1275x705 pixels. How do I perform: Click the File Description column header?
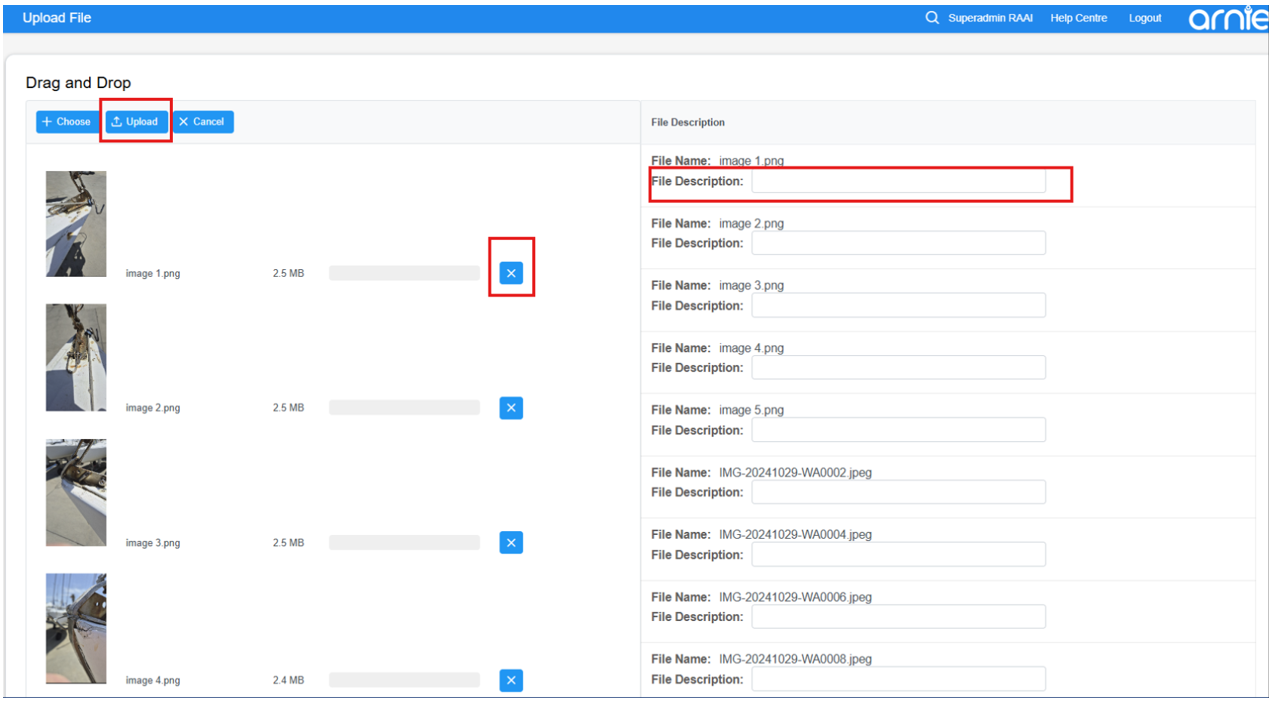[688, 122]
